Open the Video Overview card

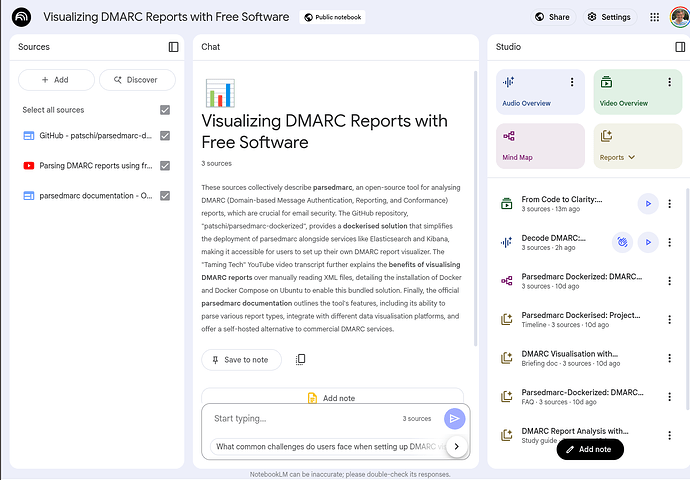coord(638,92)
